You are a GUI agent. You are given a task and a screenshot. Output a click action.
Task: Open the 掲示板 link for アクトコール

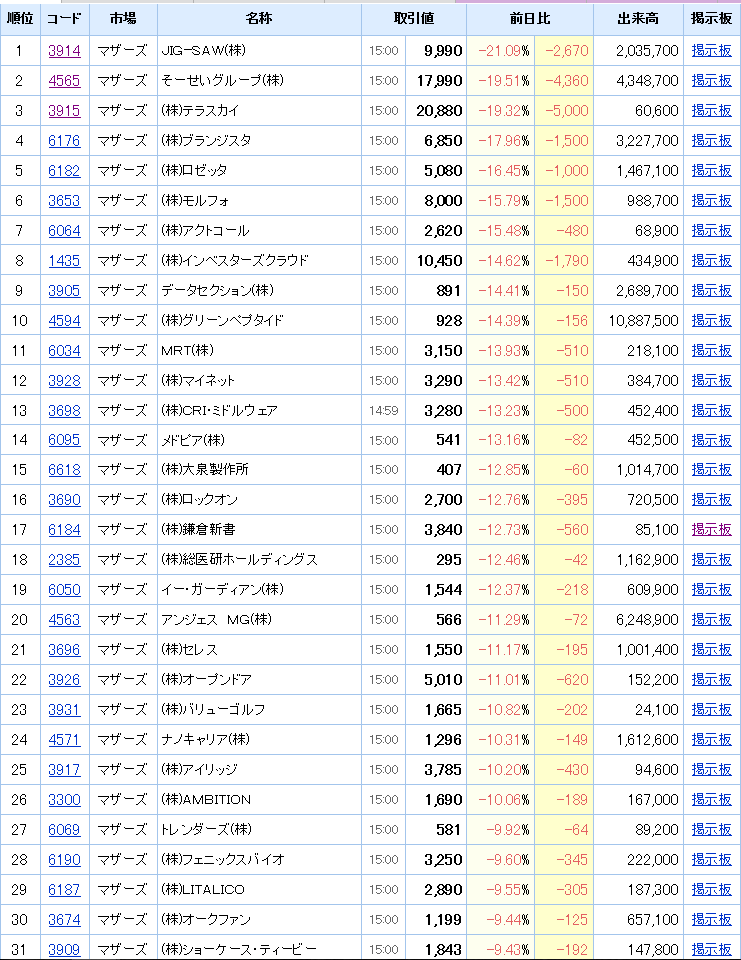coord(712,231)
